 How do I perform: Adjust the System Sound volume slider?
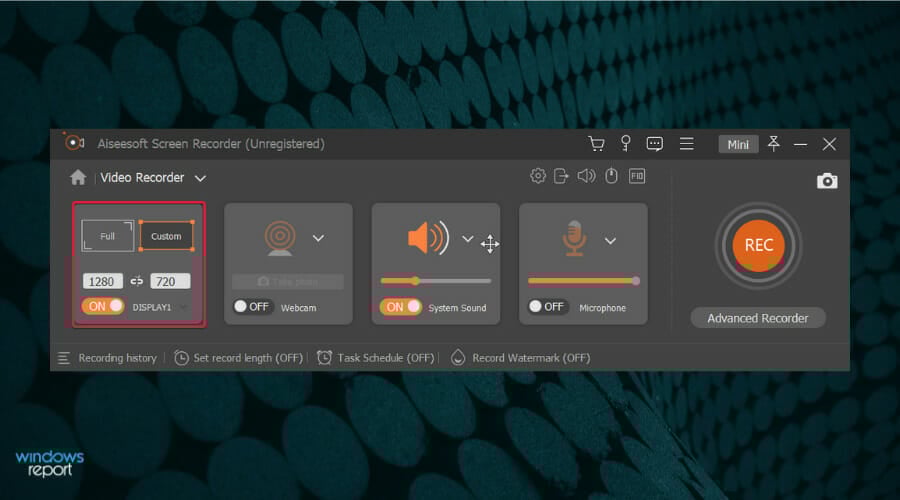click(x=436, y=281)
